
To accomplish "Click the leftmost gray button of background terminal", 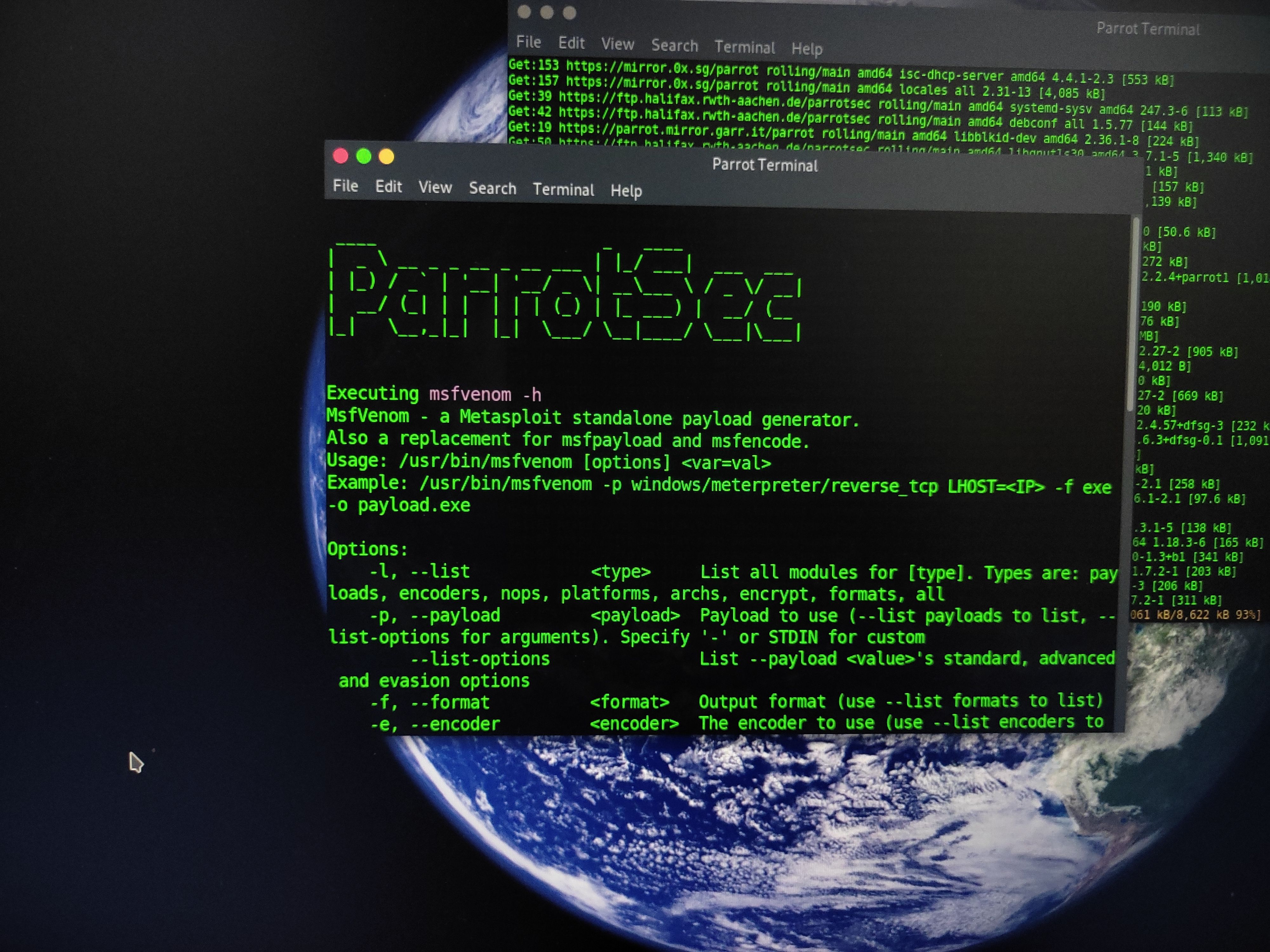I will click(x=524, y=11).
